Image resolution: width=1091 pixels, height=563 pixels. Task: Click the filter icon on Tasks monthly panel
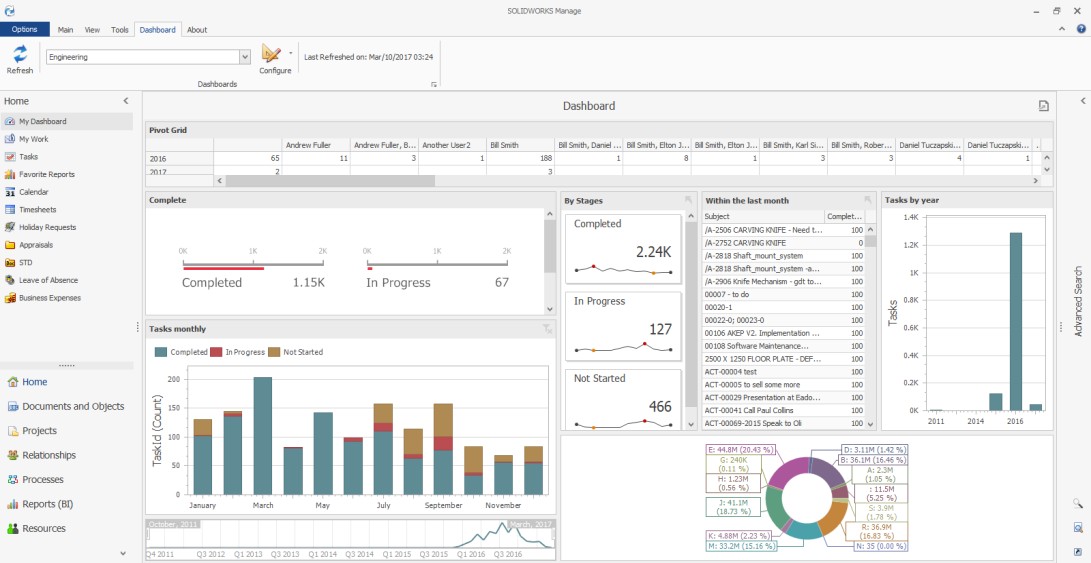[547, 329]
